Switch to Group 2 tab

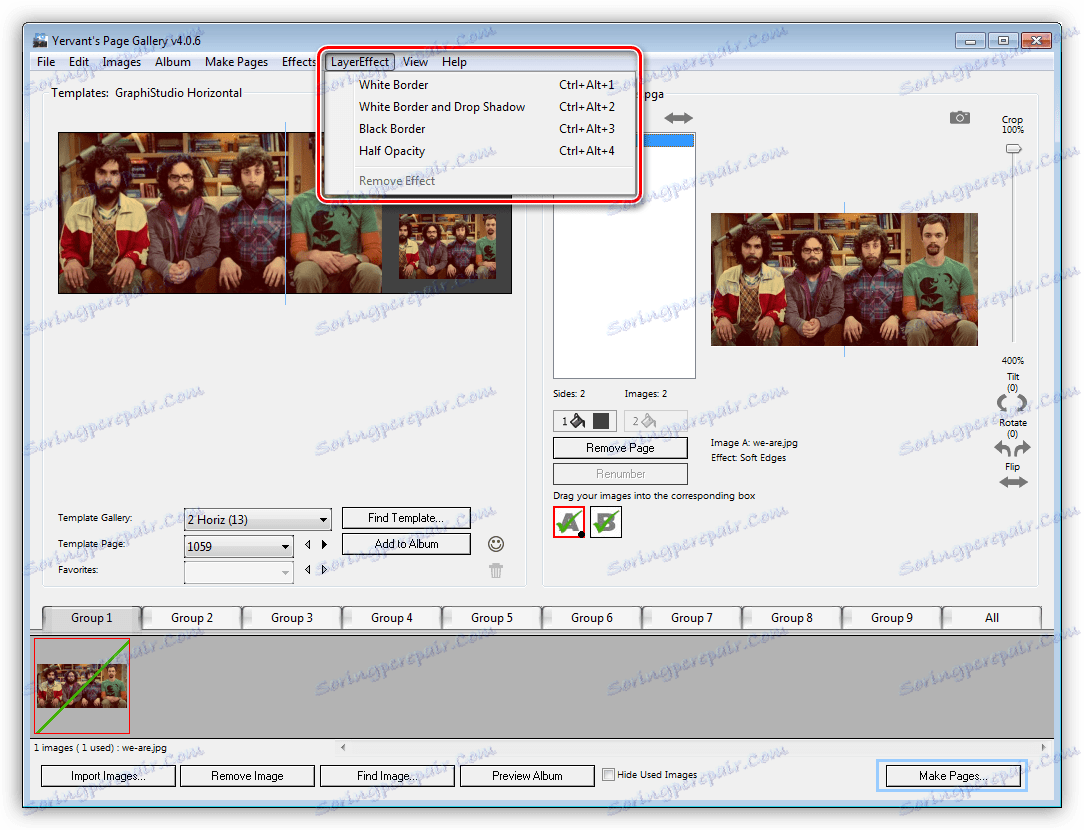coord(191,618)
